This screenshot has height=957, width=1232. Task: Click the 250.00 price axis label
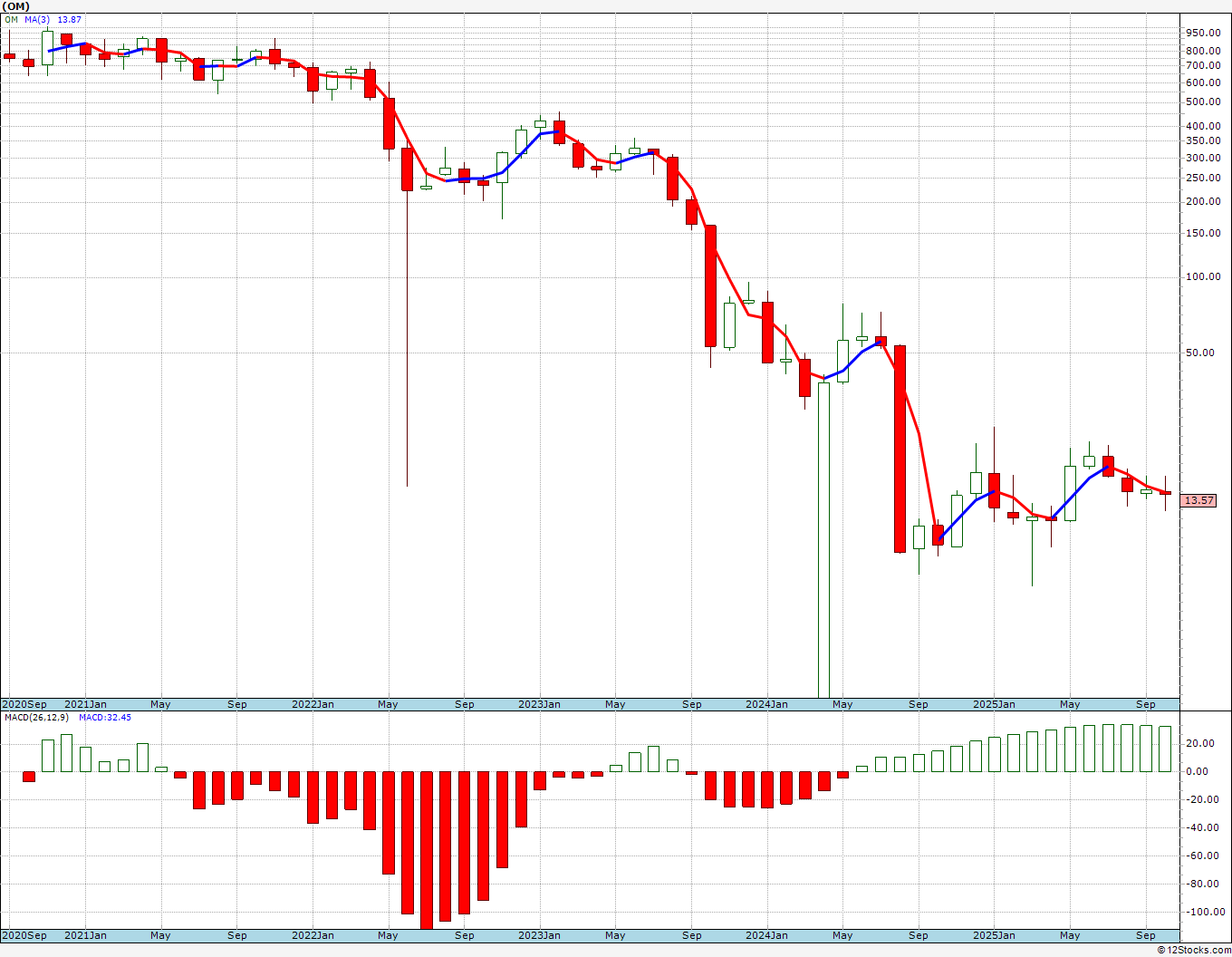[1203, 178]
